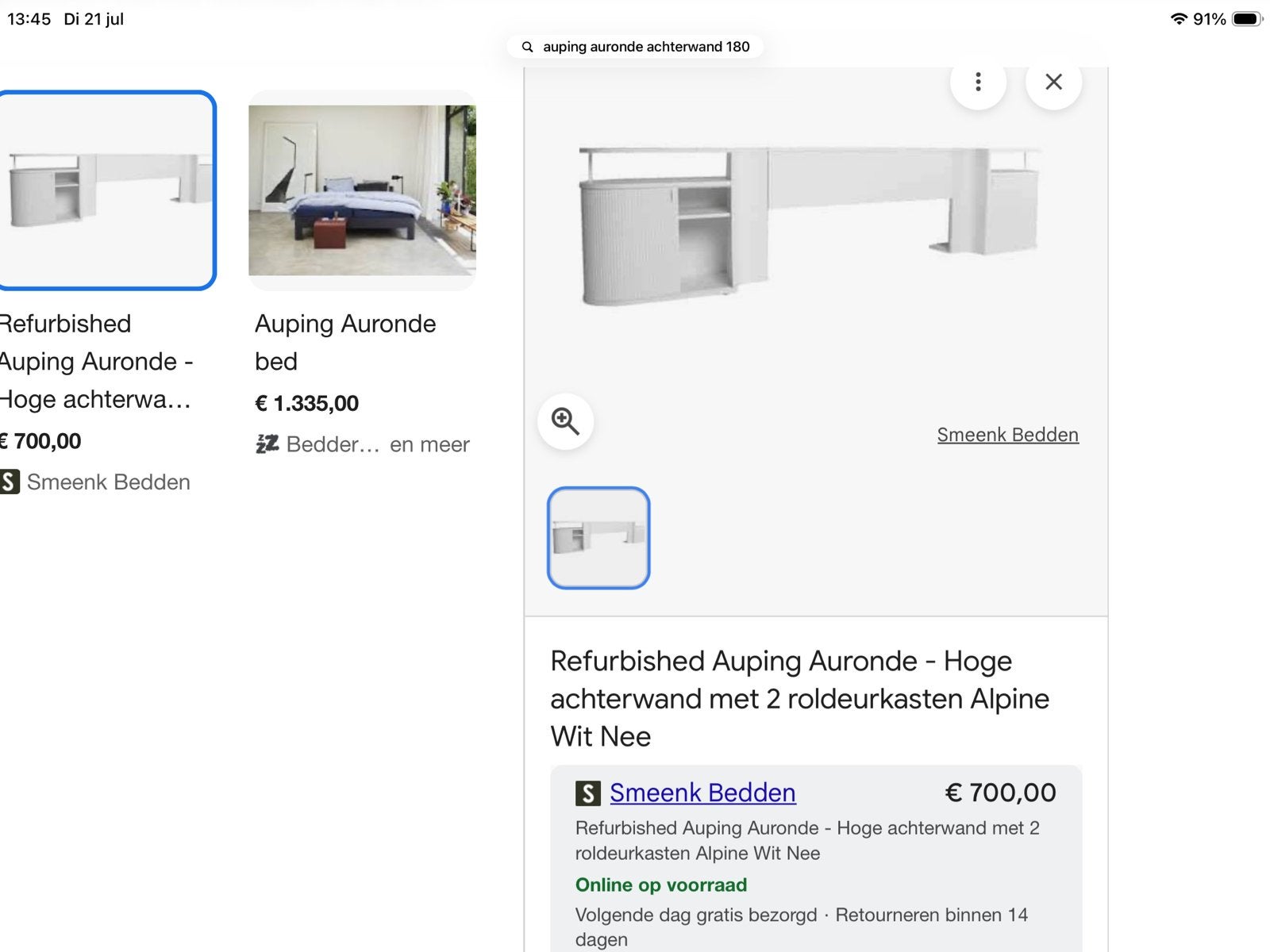
Task: Select the small product thumbnail in gallery
Action: pyautogui.click(x=598, y=538)
